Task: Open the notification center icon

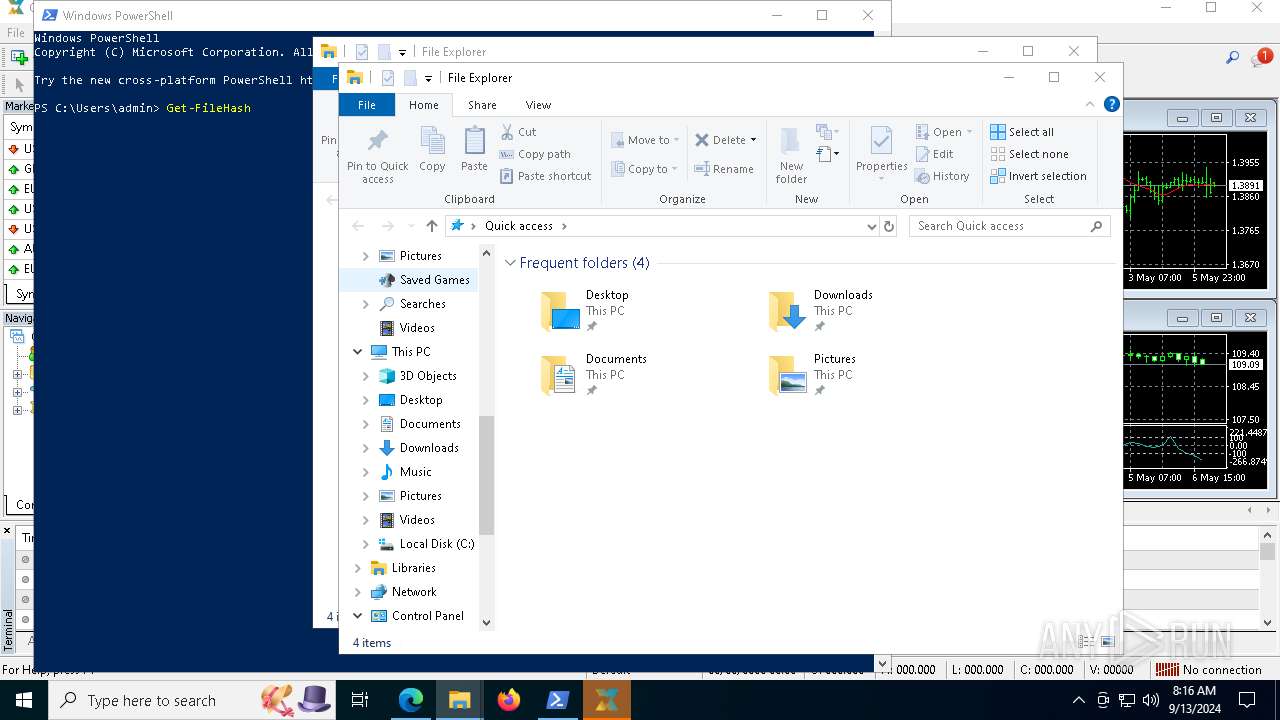Action: [x=1247, y=700]
